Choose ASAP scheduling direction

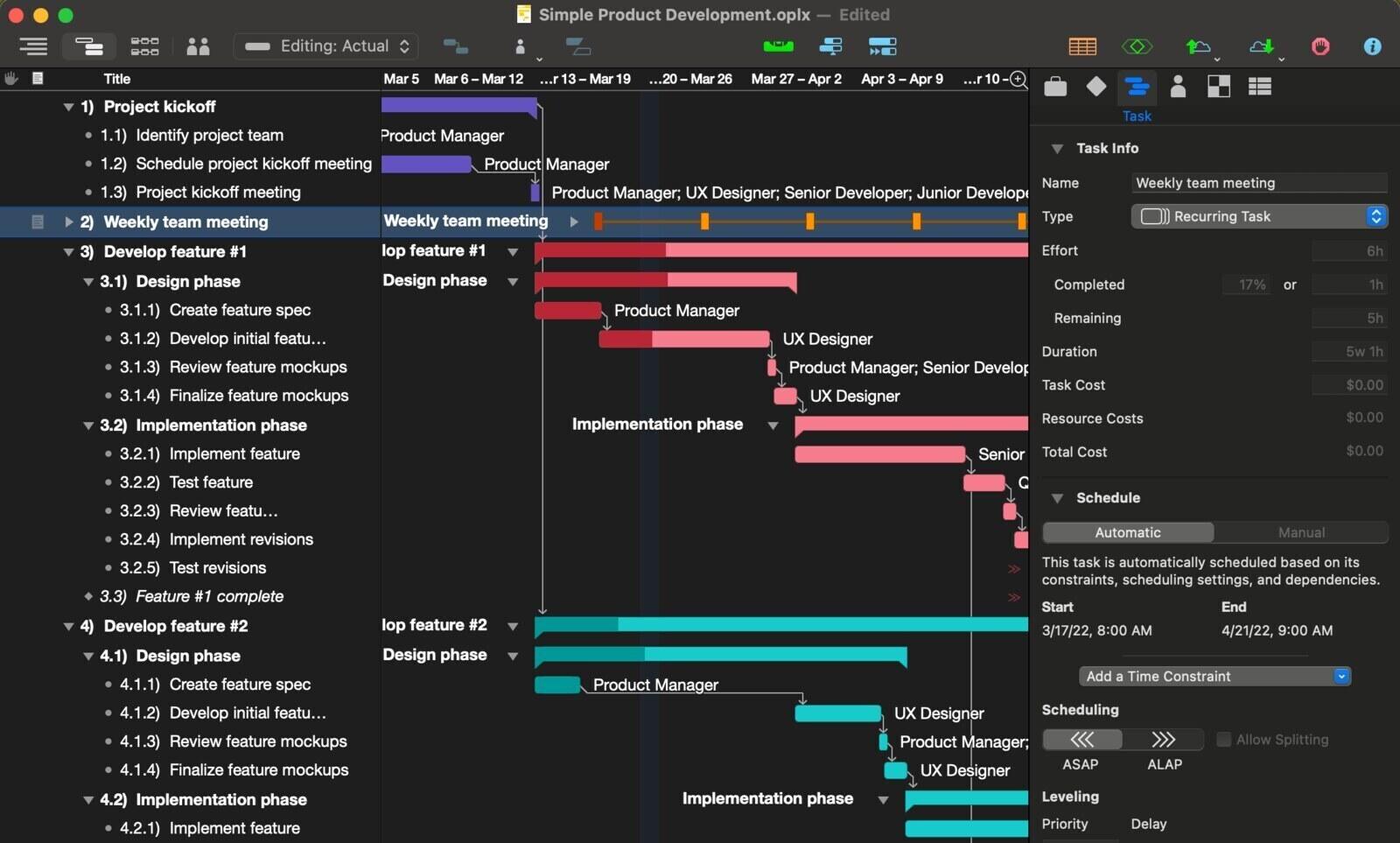[x=1082, y=740]
